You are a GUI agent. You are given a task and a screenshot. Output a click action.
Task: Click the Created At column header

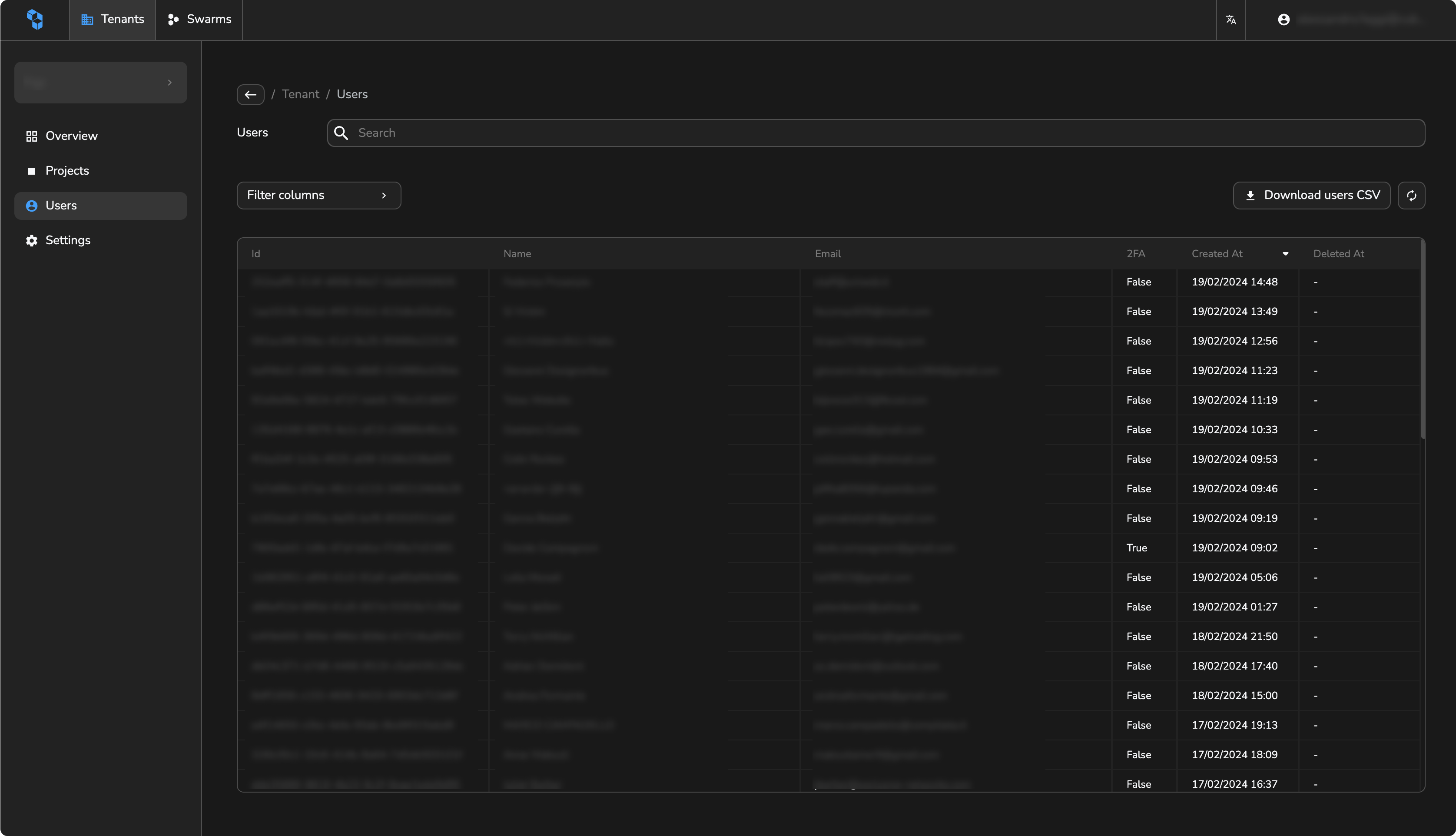tap(1217, 254)
